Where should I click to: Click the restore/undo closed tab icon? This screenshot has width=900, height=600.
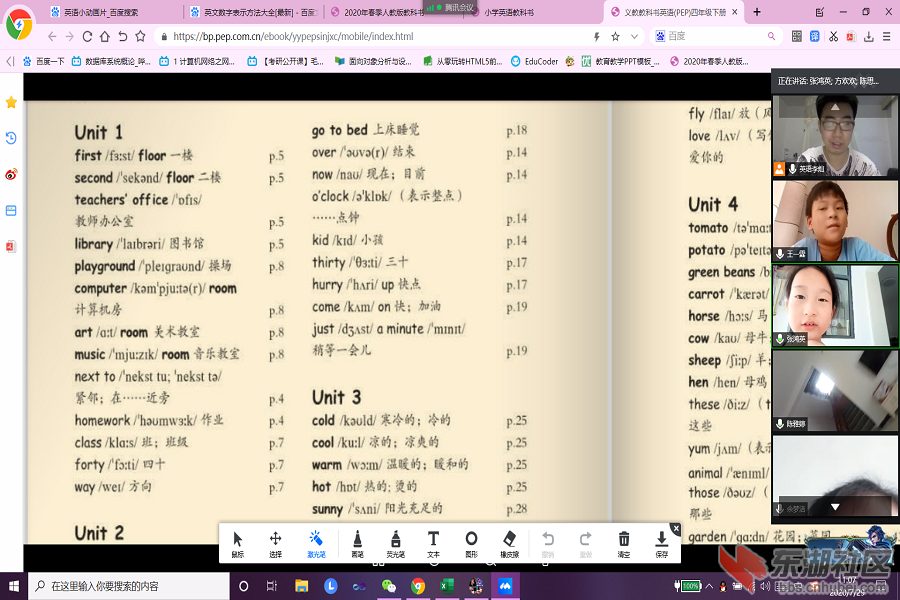point(122,36)
